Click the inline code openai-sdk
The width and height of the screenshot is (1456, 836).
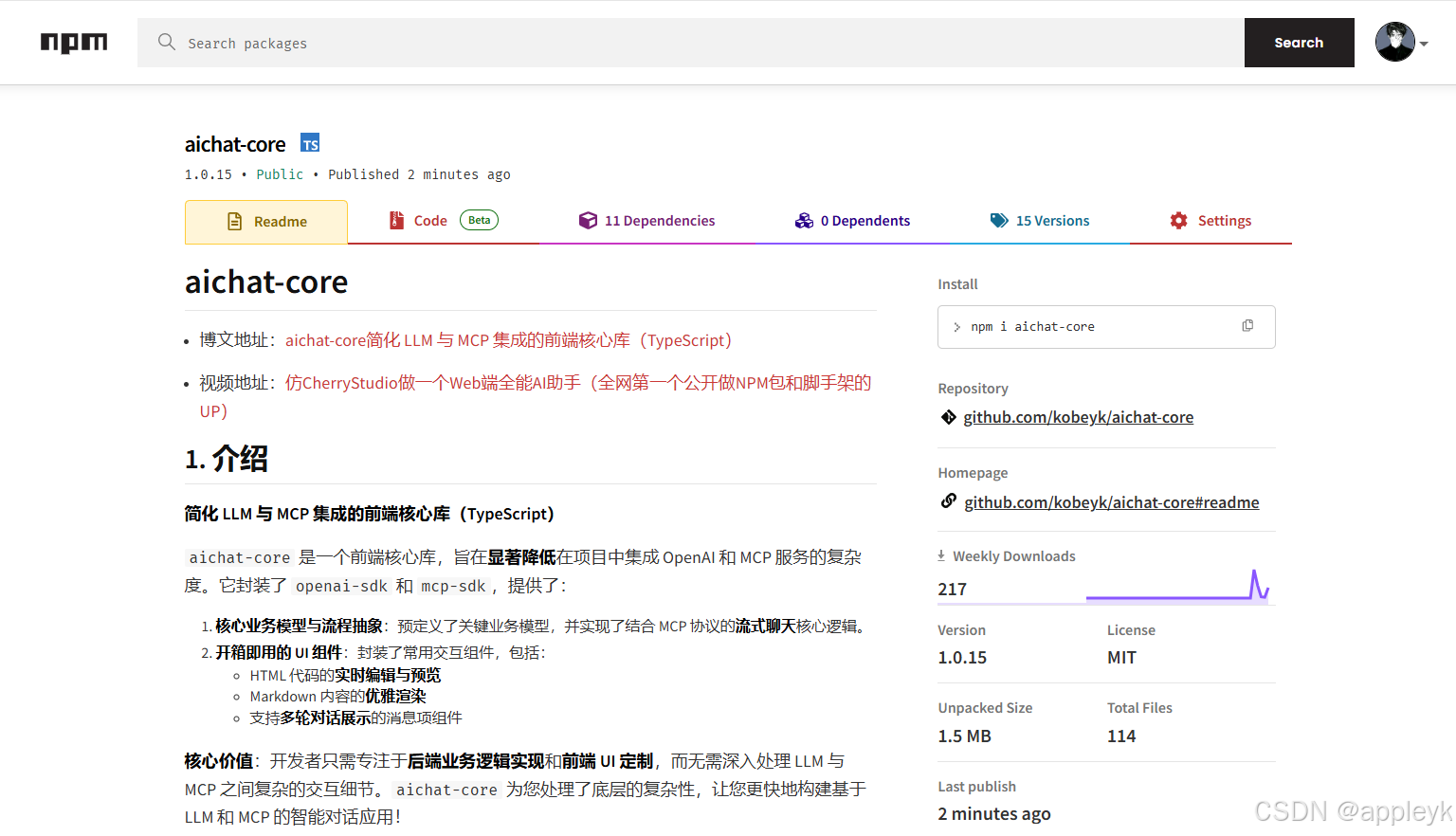coord(341,586)
